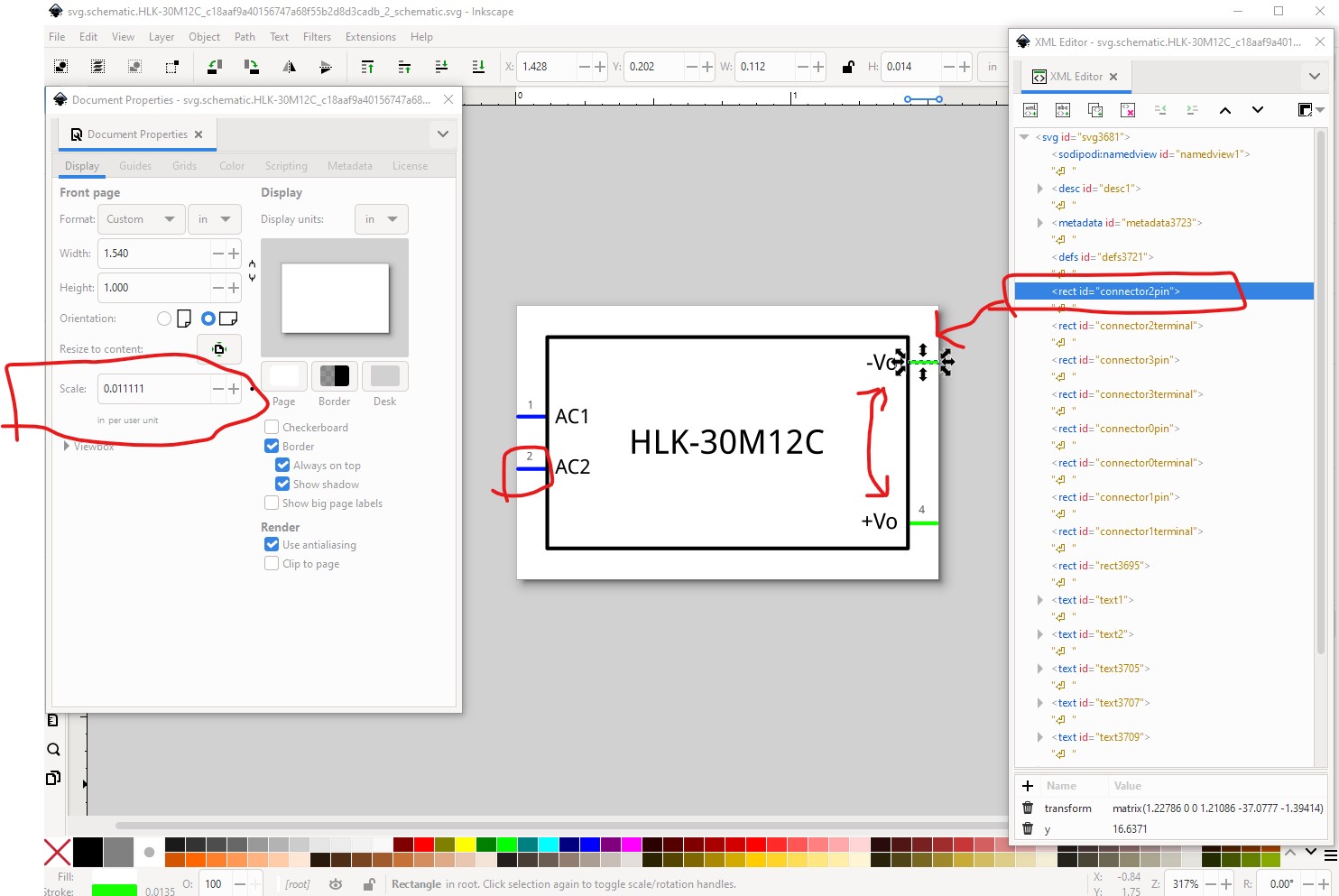This screenshot has width=1339, height=896.
Task: Rotate selection 90° counter-clockwise
Action: (x=215, y=67)
